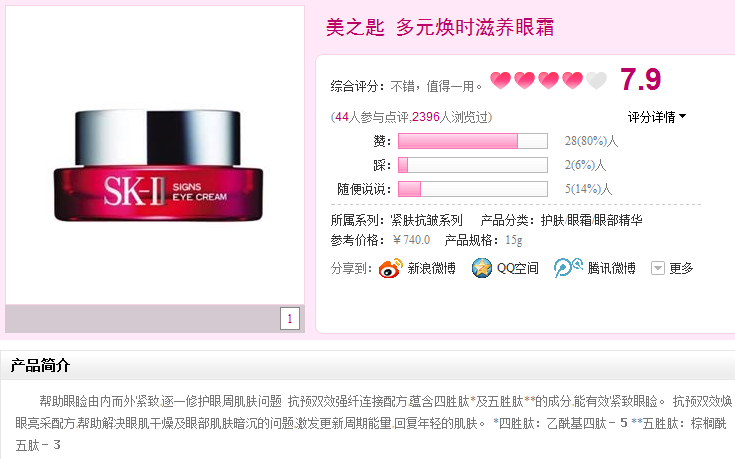The image size is (735, 459).
Task: Open the 产品简介 section header
Action: pyautogui.click(x=40, y=365)
